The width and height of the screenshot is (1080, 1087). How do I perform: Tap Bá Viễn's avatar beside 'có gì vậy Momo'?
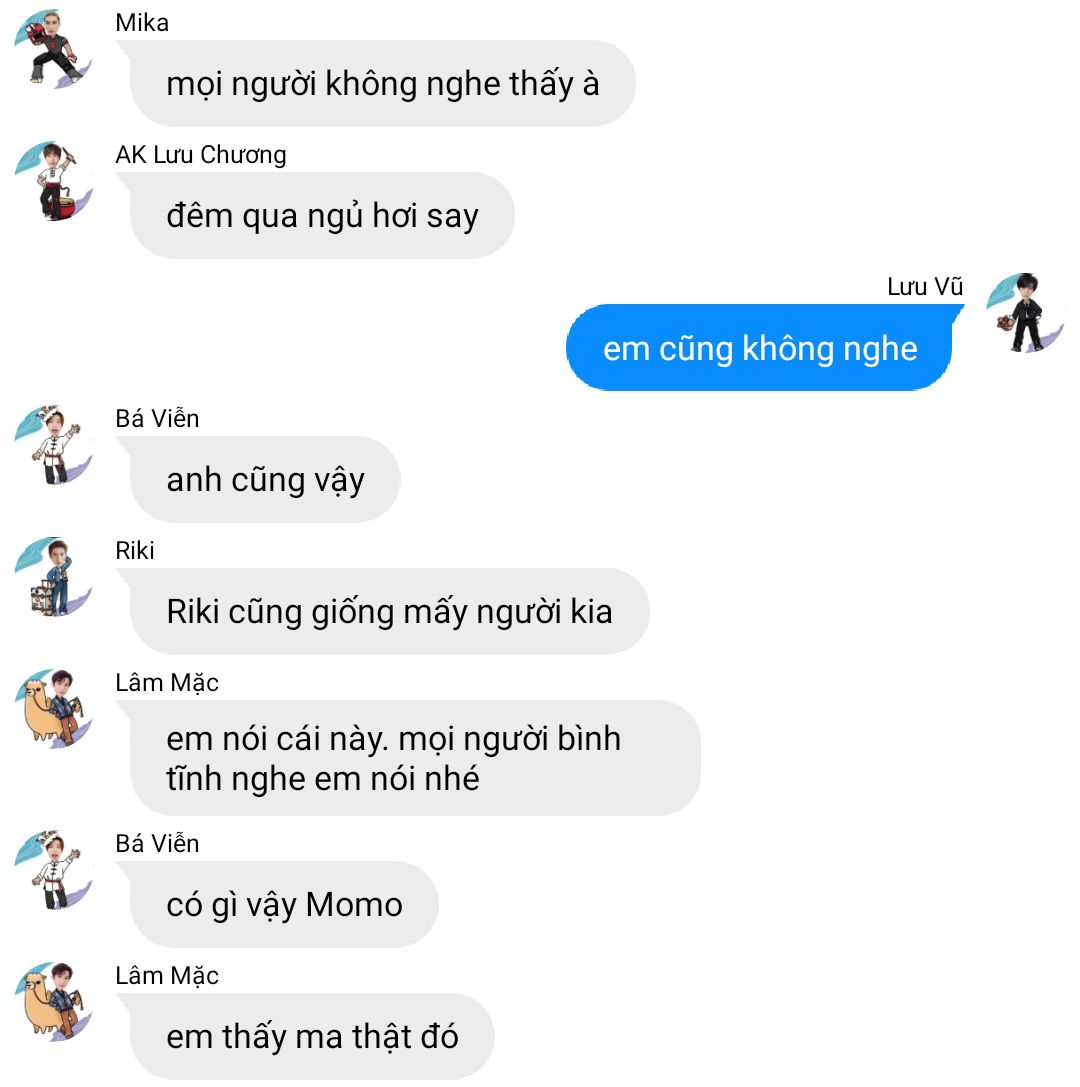pos(53,869)
